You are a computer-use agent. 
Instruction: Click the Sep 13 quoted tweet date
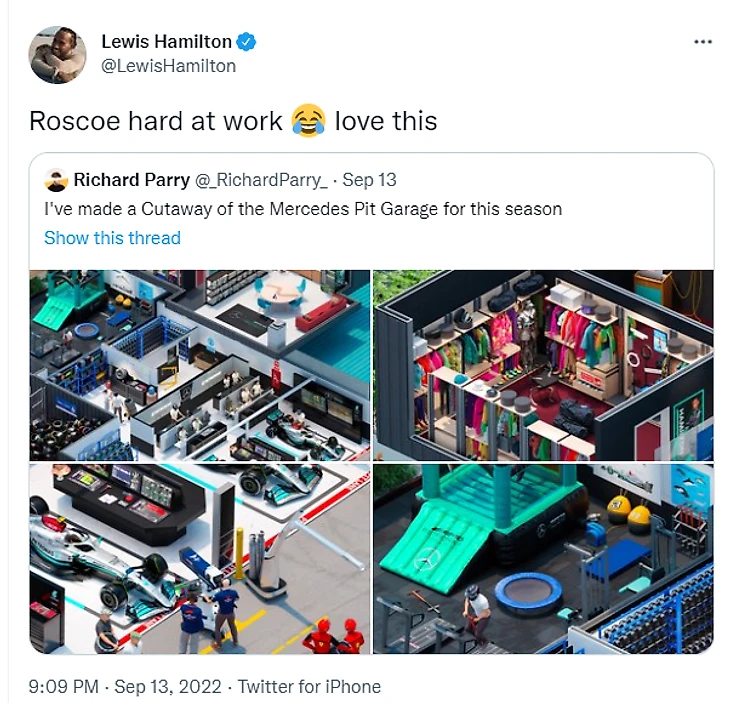pos(369,180)
